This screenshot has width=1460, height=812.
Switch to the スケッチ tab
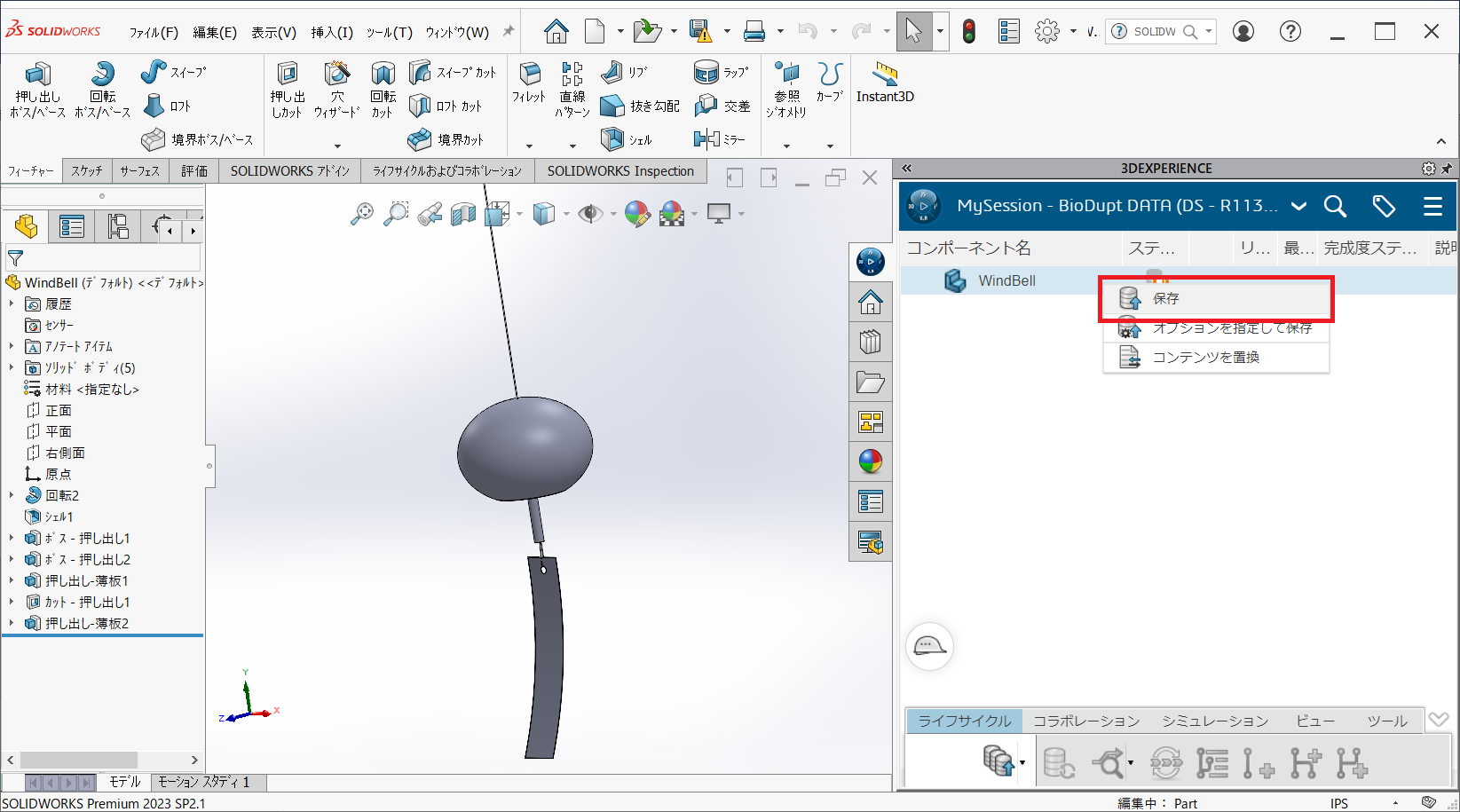pos(86,170)
